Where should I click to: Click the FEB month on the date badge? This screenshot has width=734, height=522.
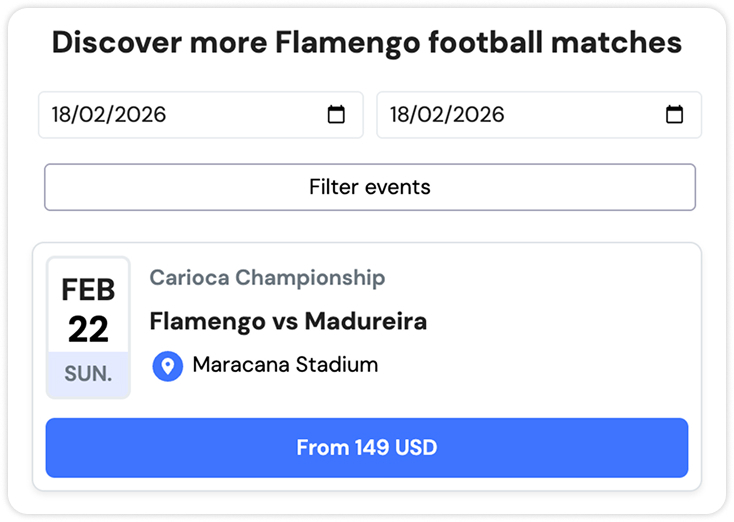[88, 290]
